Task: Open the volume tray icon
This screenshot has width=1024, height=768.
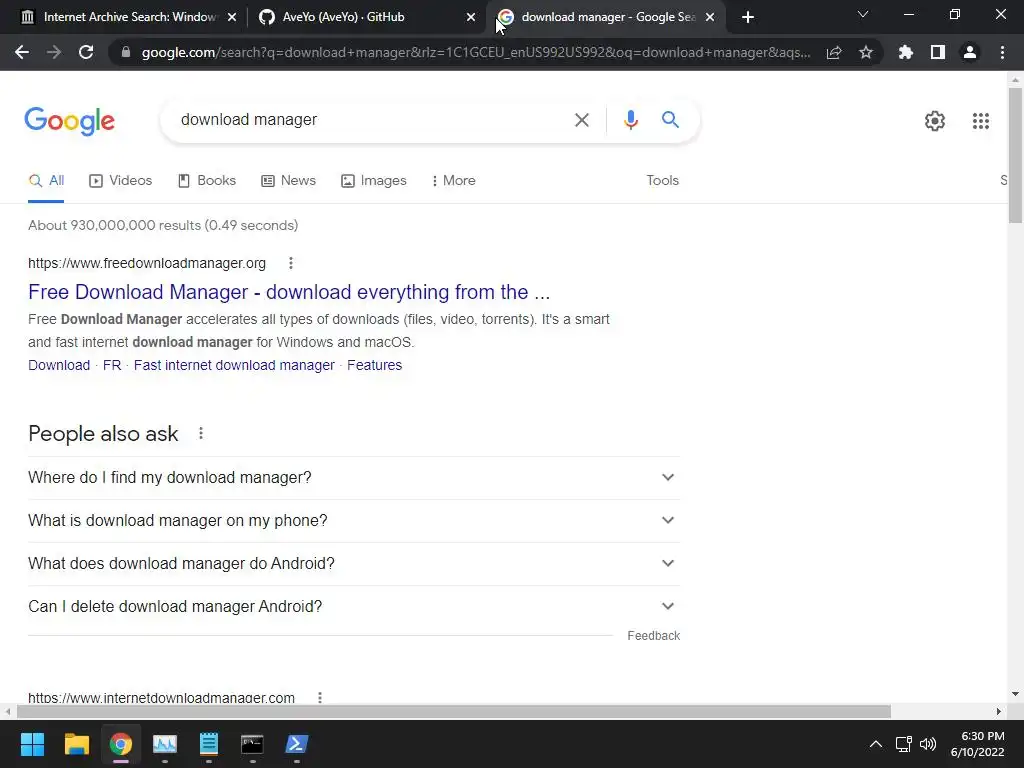Action: pyautogui.click(x=927, y=744)
